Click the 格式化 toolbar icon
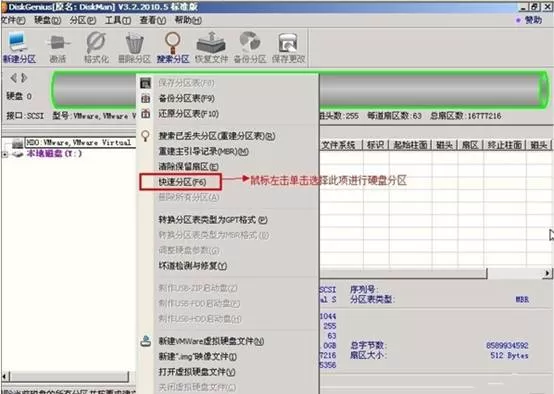 pos(96,42)
